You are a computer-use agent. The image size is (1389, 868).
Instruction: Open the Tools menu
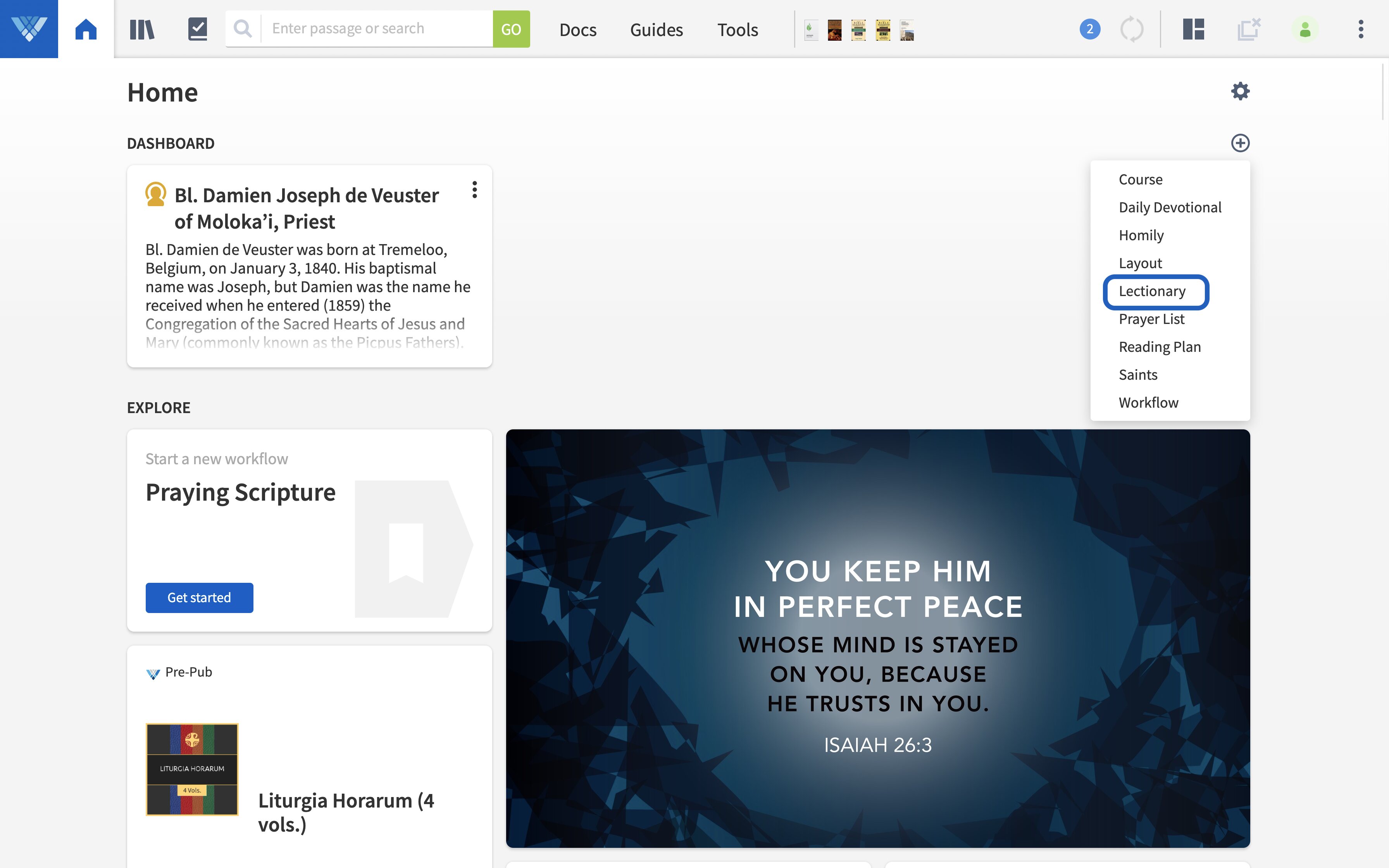738,30
